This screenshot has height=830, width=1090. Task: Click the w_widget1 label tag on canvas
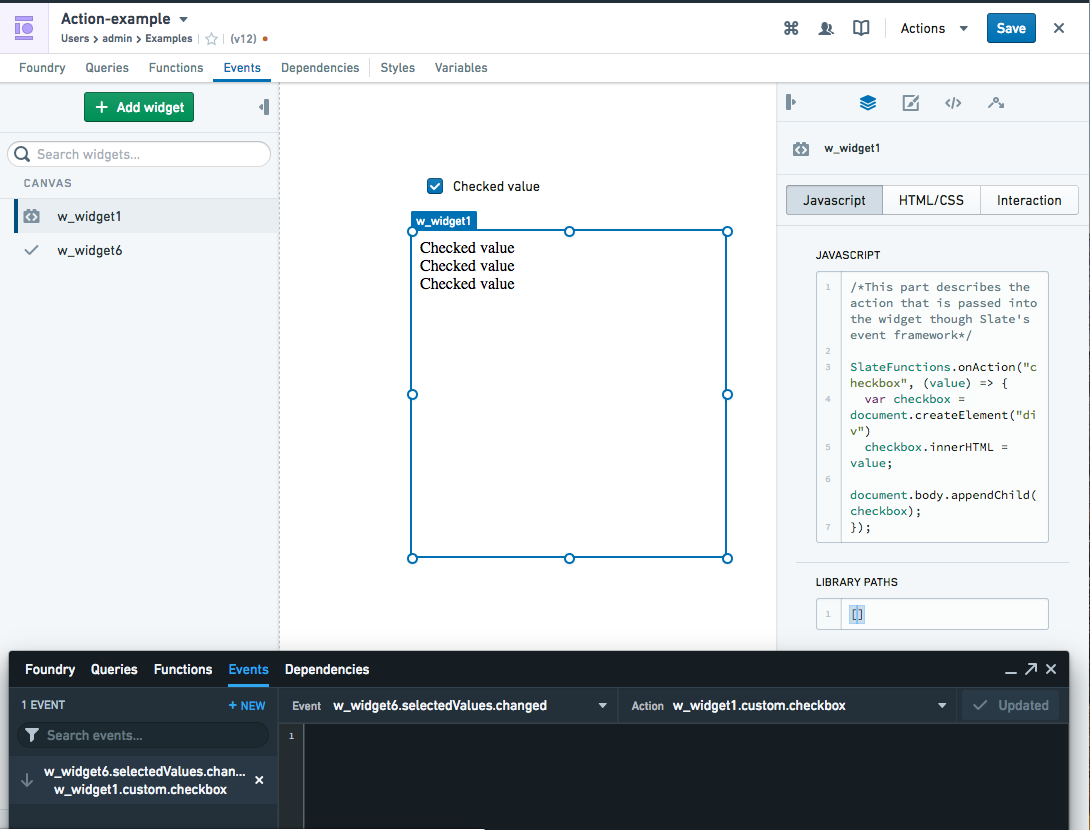click(444, 221)
